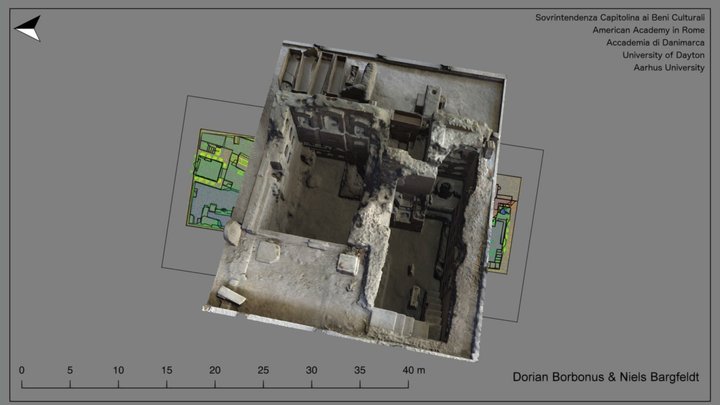Click the '10' label on scale bar
The image size is (720, 405).
[x=118, y=370]
